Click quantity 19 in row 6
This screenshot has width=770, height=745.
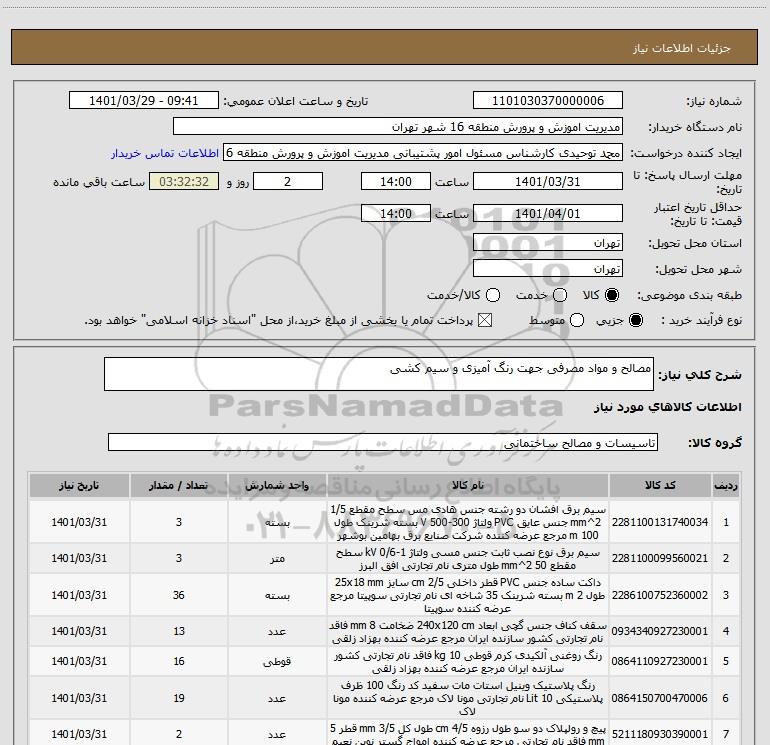(179, 698)
